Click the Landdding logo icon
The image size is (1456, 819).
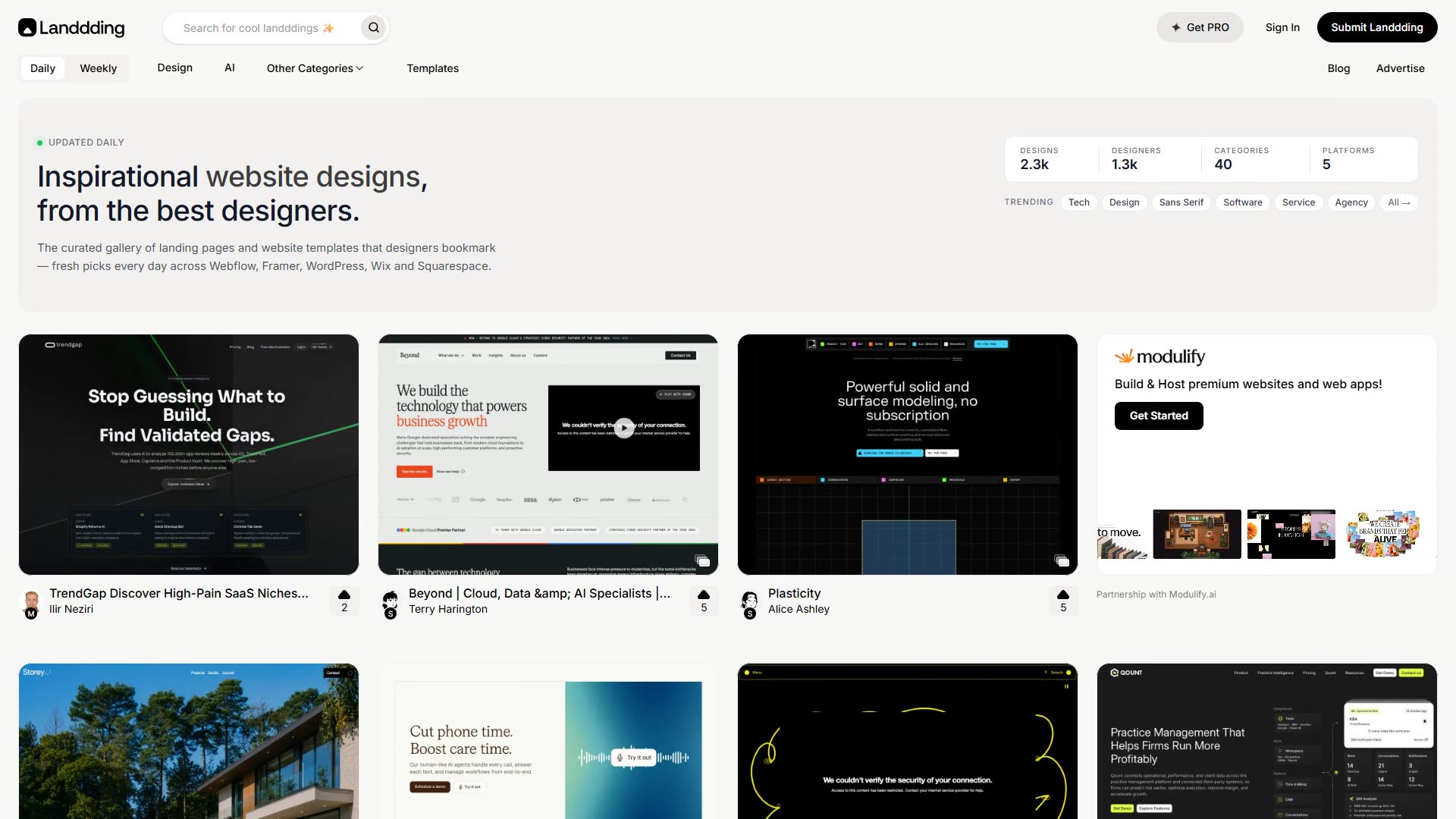pos(27,28)
